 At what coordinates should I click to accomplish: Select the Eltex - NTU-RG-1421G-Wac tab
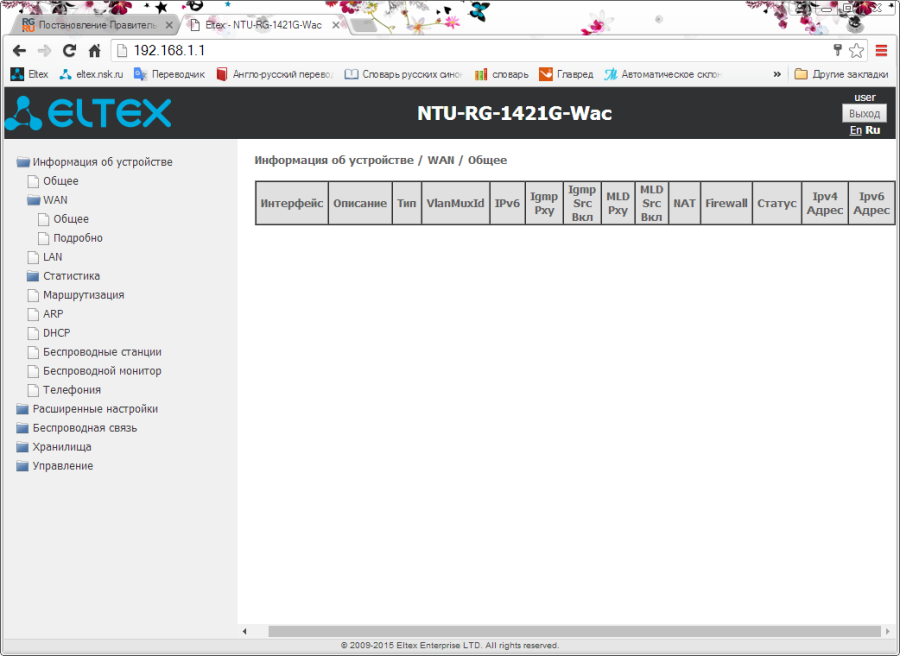(x=263, y=25)
